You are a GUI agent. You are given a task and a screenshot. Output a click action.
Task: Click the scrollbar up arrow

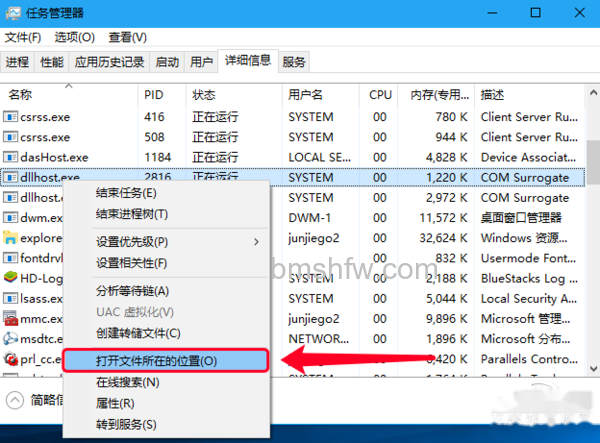tap(593, 92)
